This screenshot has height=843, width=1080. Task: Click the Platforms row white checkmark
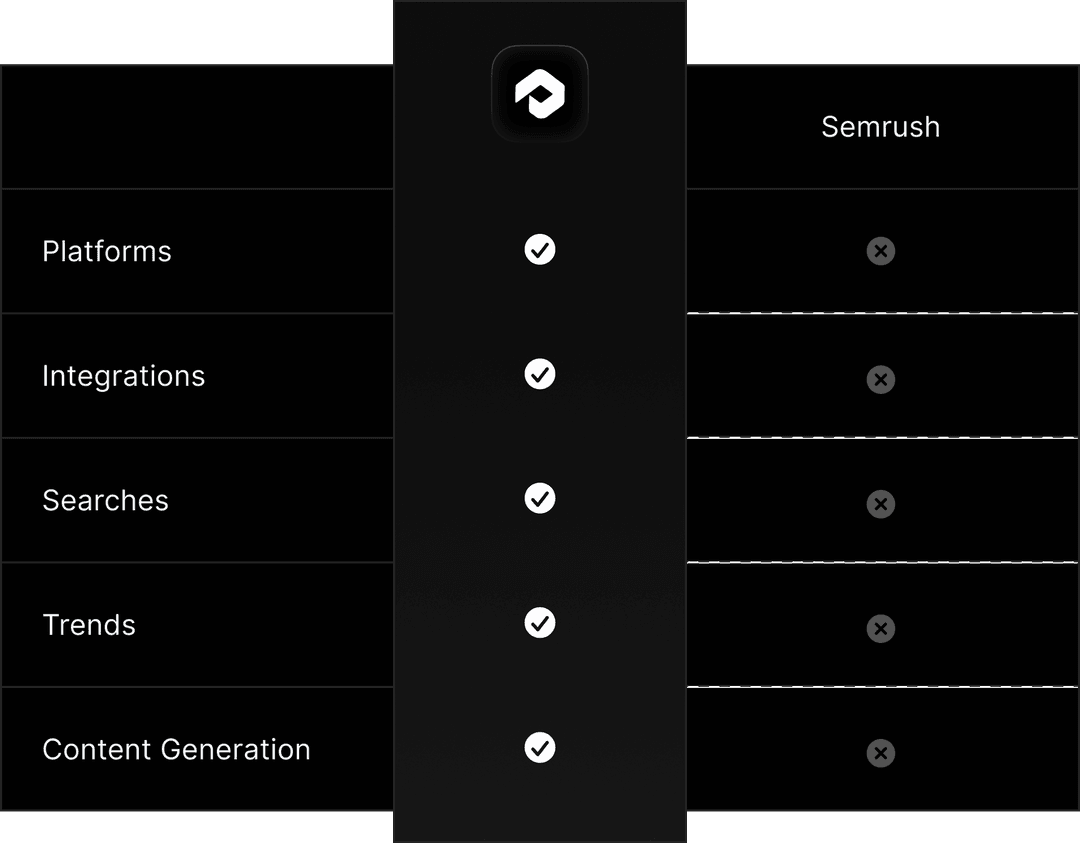(x=540, y=250)
